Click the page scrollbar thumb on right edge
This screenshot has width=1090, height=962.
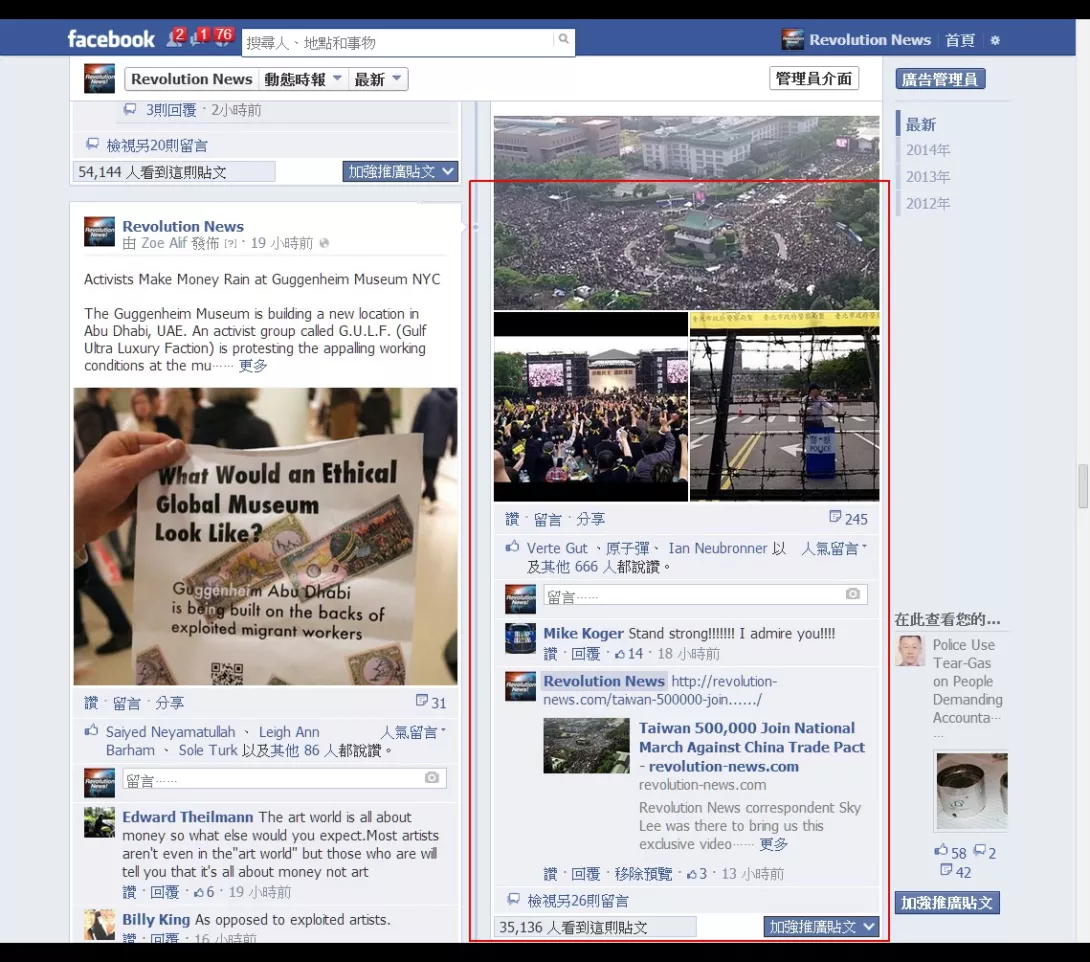click(x=1083, y=487)
